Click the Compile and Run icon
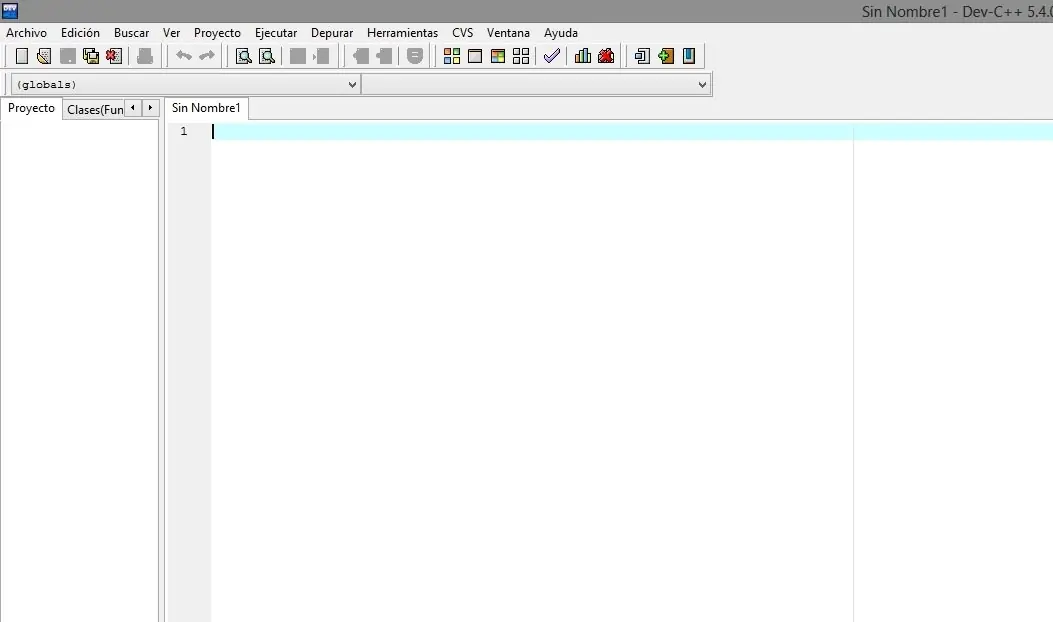Image resolution: width=1053 pixels, height=622 pixels. point(498,56)
